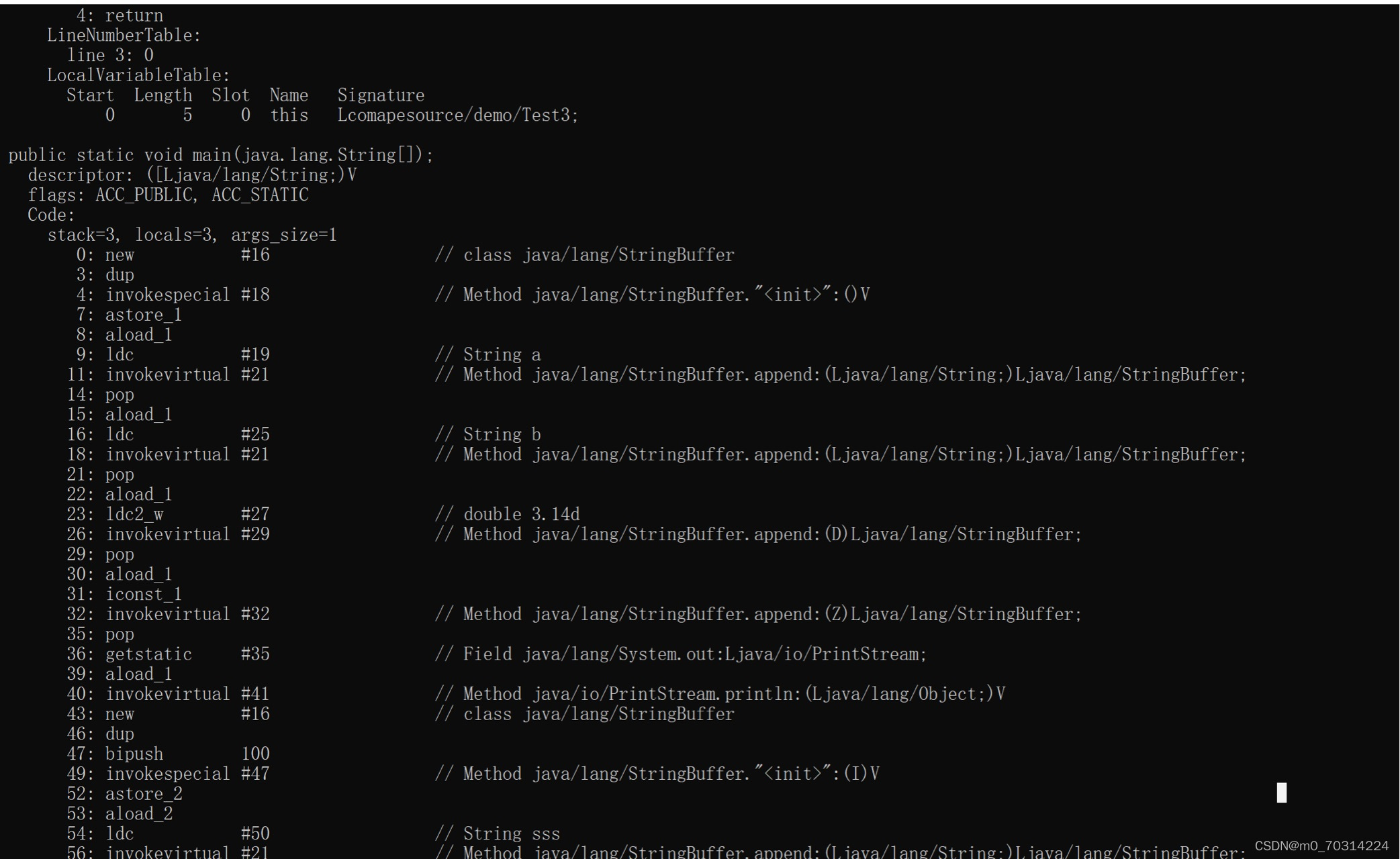
Task: Select the 'stack=3, locals=3, args_size=1' line
Action: [191, 234]
